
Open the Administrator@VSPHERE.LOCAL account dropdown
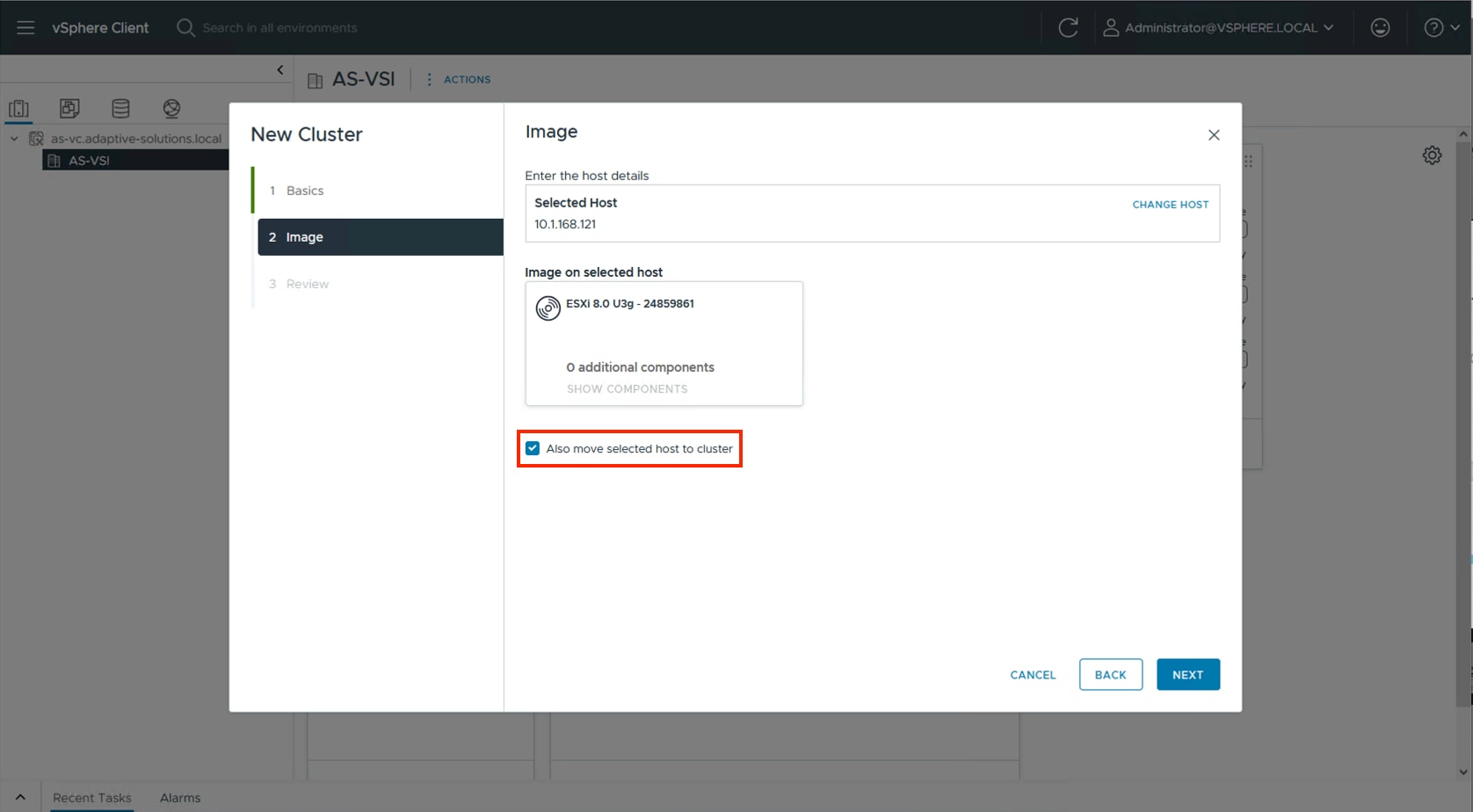[1220, 27]
